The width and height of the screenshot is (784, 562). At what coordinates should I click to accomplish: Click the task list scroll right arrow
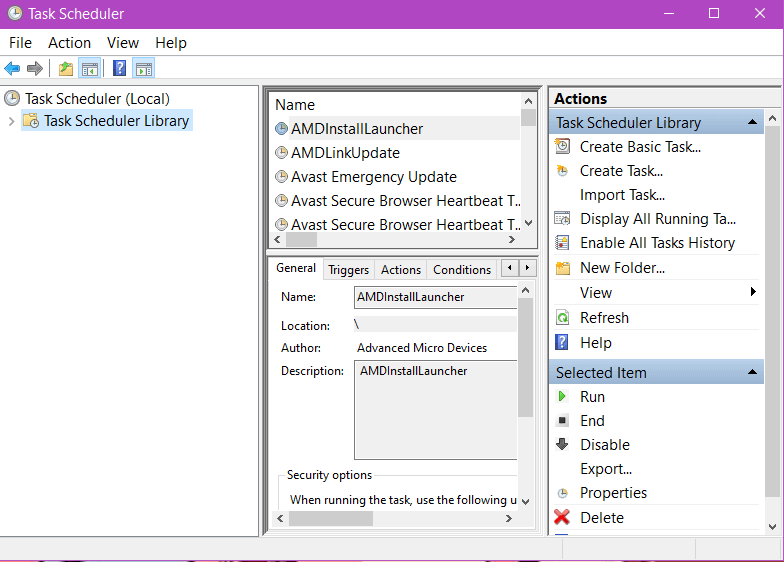point(512,240)
